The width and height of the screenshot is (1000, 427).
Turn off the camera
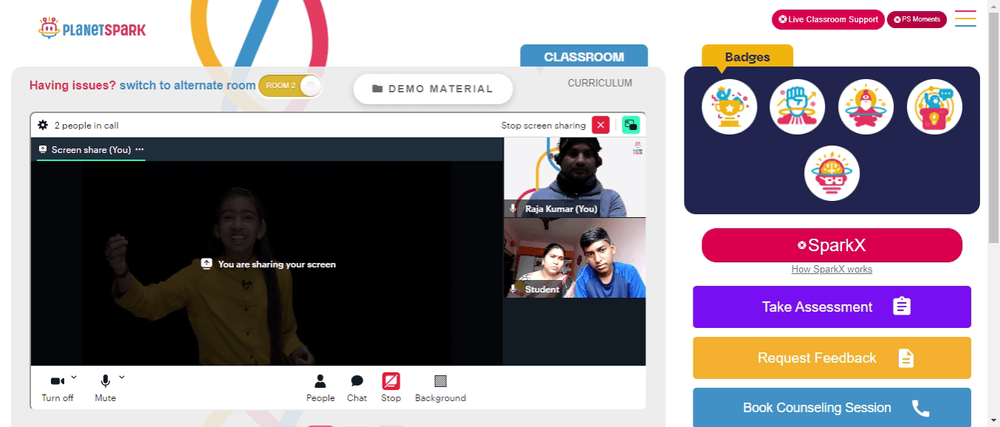[x=57, y=387]
